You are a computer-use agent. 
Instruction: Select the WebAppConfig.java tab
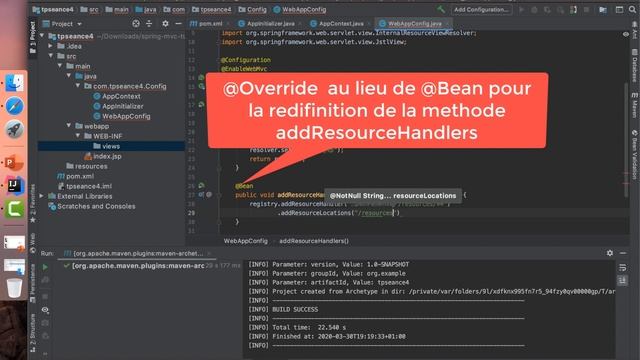pyautogui.click(x=413, y=24)
